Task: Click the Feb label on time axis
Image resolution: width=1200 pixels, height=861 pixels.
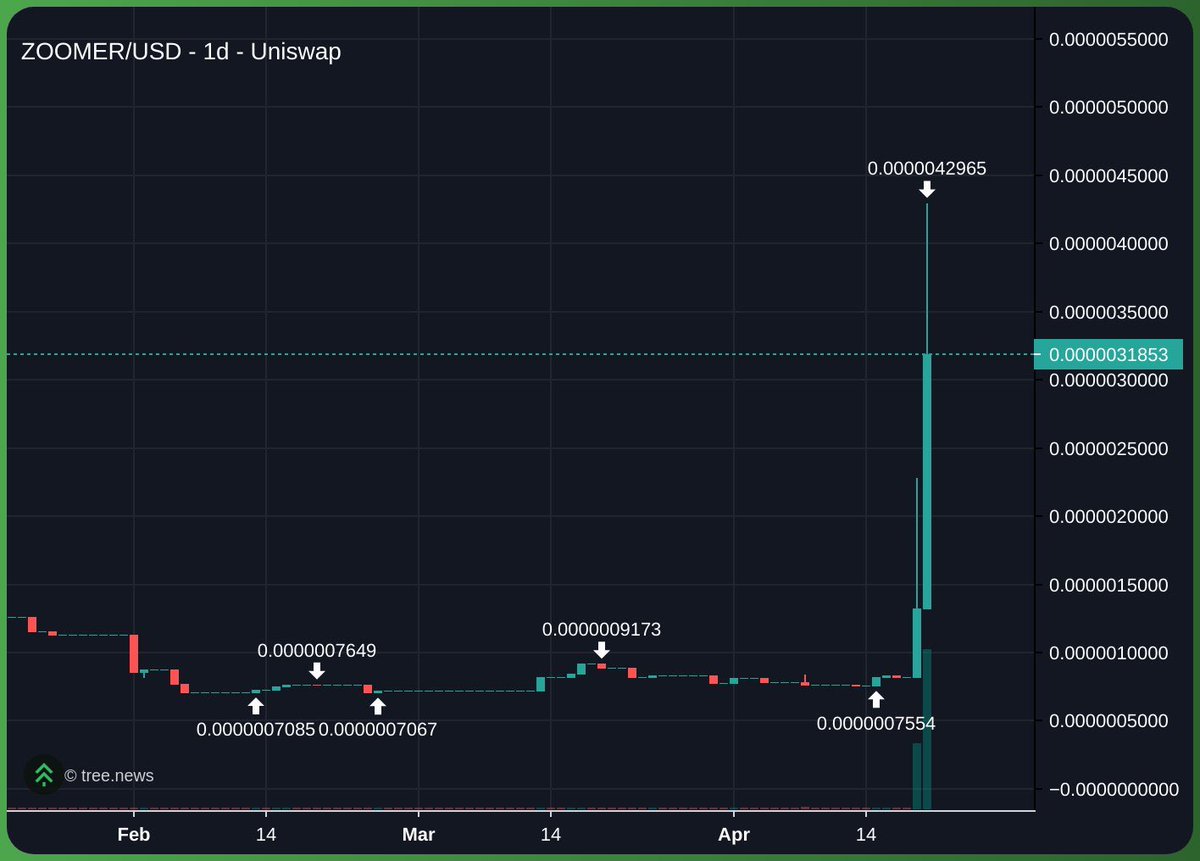Action: pos(133,834)
